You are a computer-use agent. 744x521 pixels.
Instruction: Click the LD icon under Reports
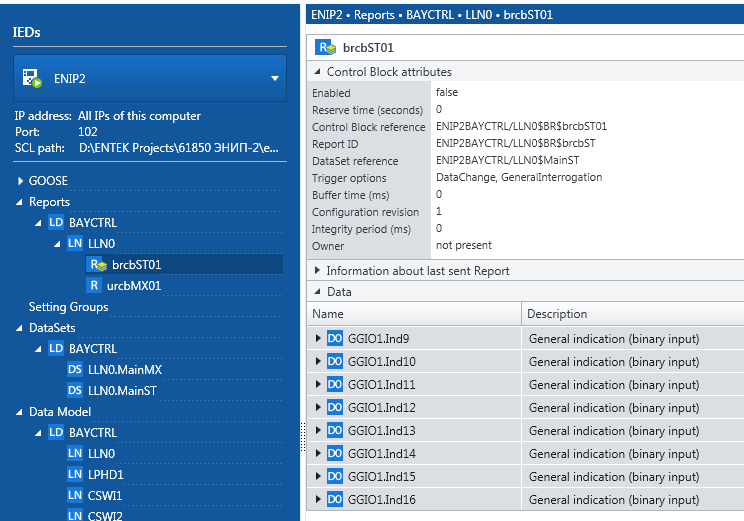[x=56, y=223]
